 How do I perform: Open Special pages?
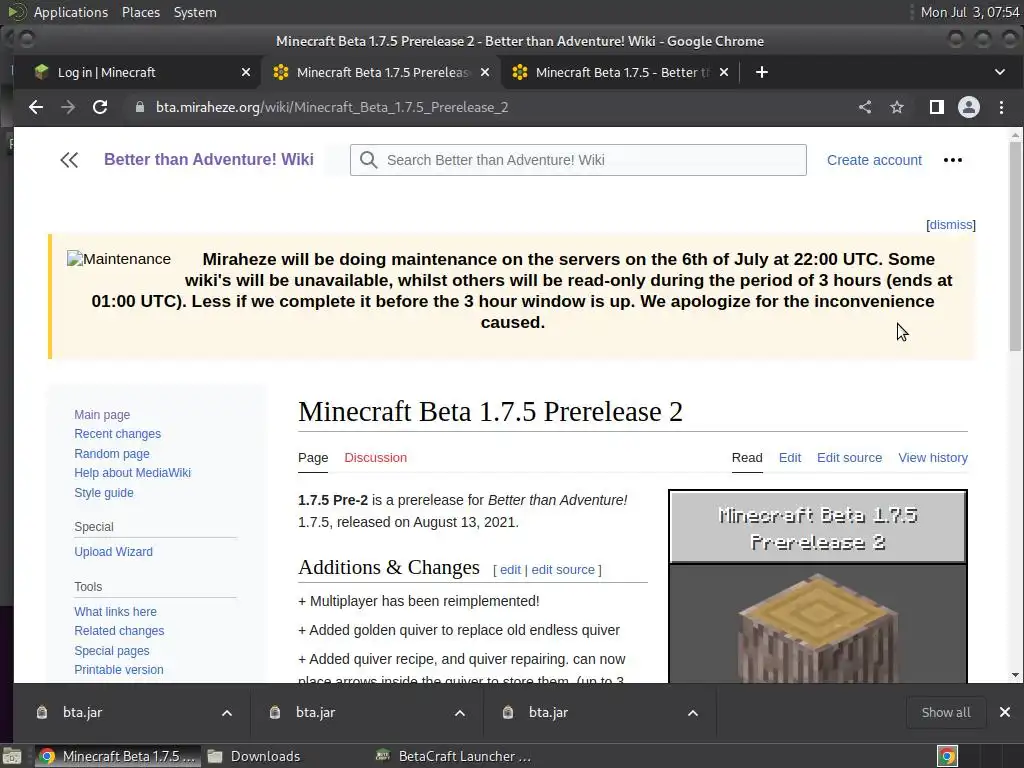coord(112,650)
